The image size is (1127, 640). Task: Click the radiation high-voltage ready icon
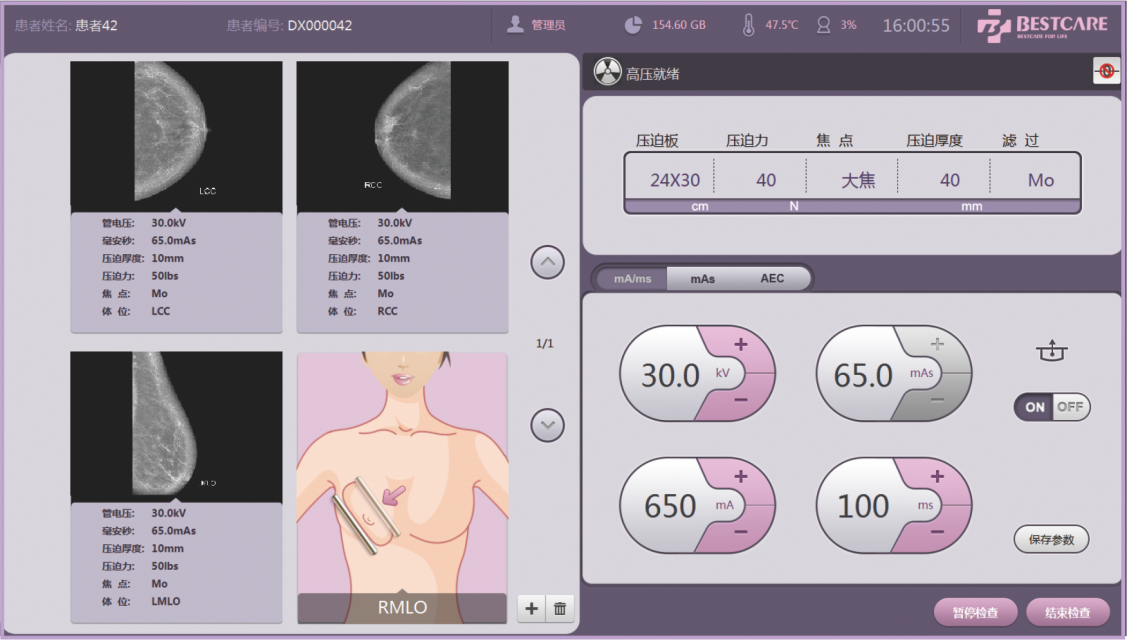click(x=607, y=72)
